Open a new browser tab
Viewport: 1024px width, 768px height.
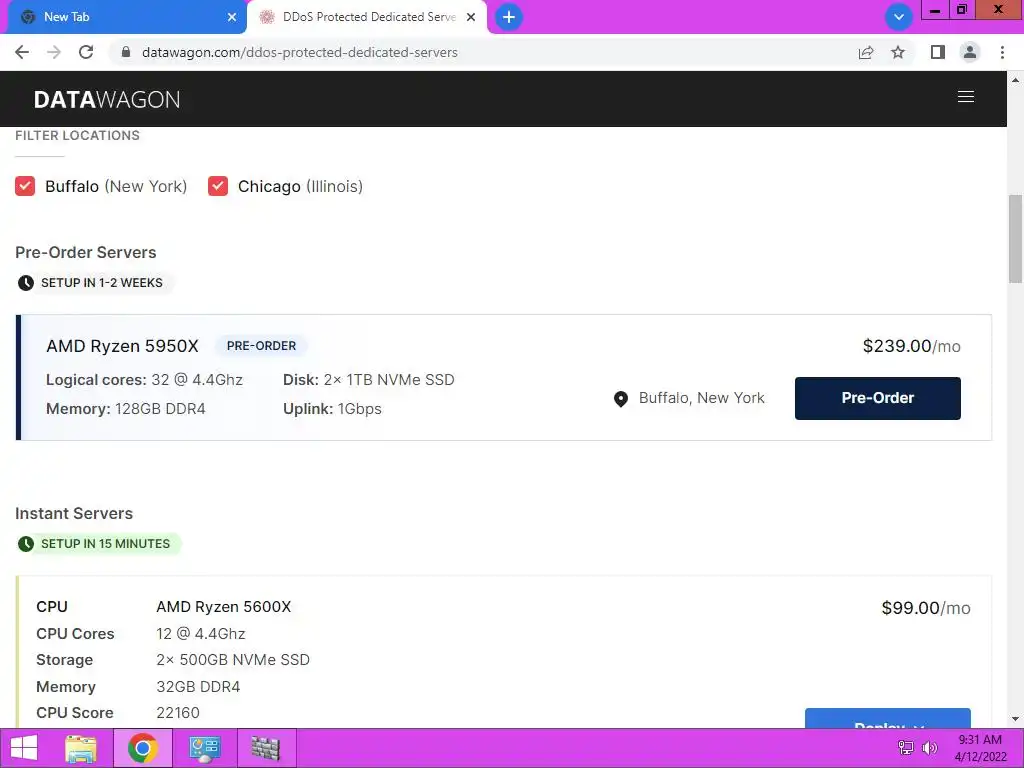509,17
